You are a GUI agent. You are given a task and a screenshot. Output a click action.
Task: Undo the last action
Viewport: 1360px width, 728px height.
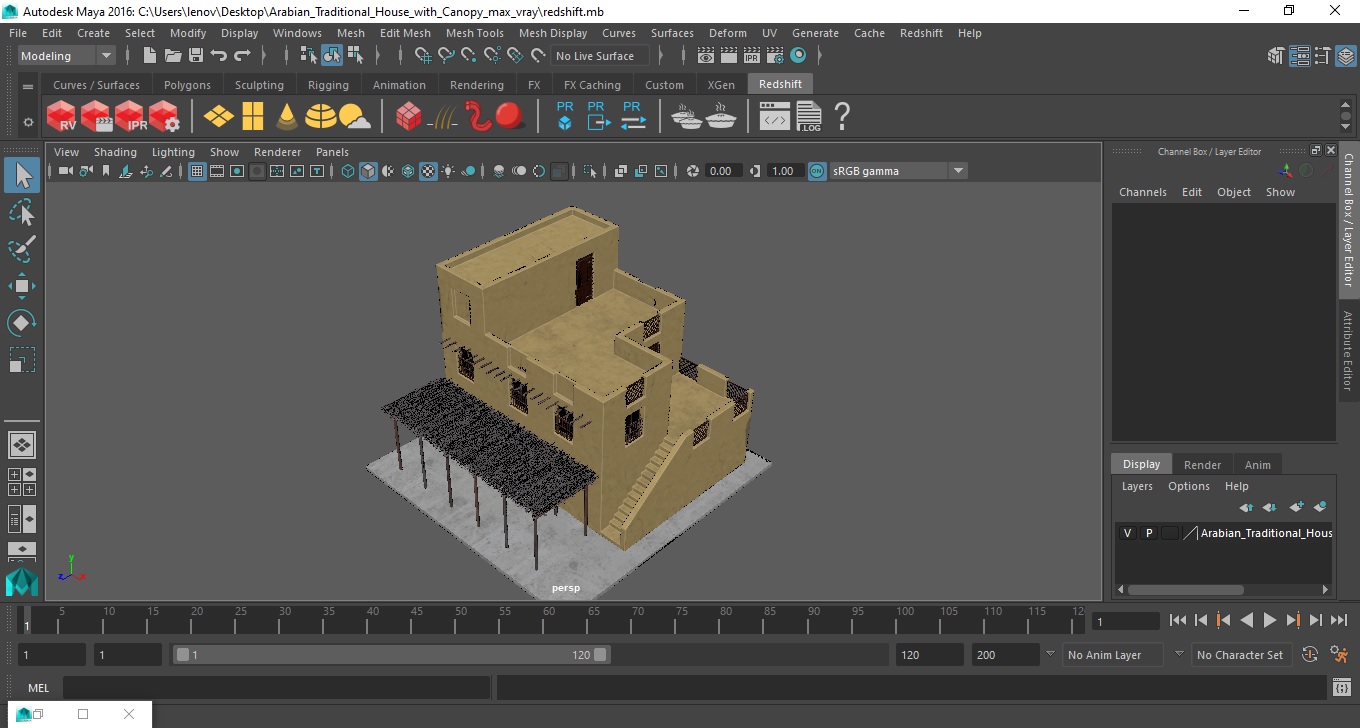[x=219, y=56]
